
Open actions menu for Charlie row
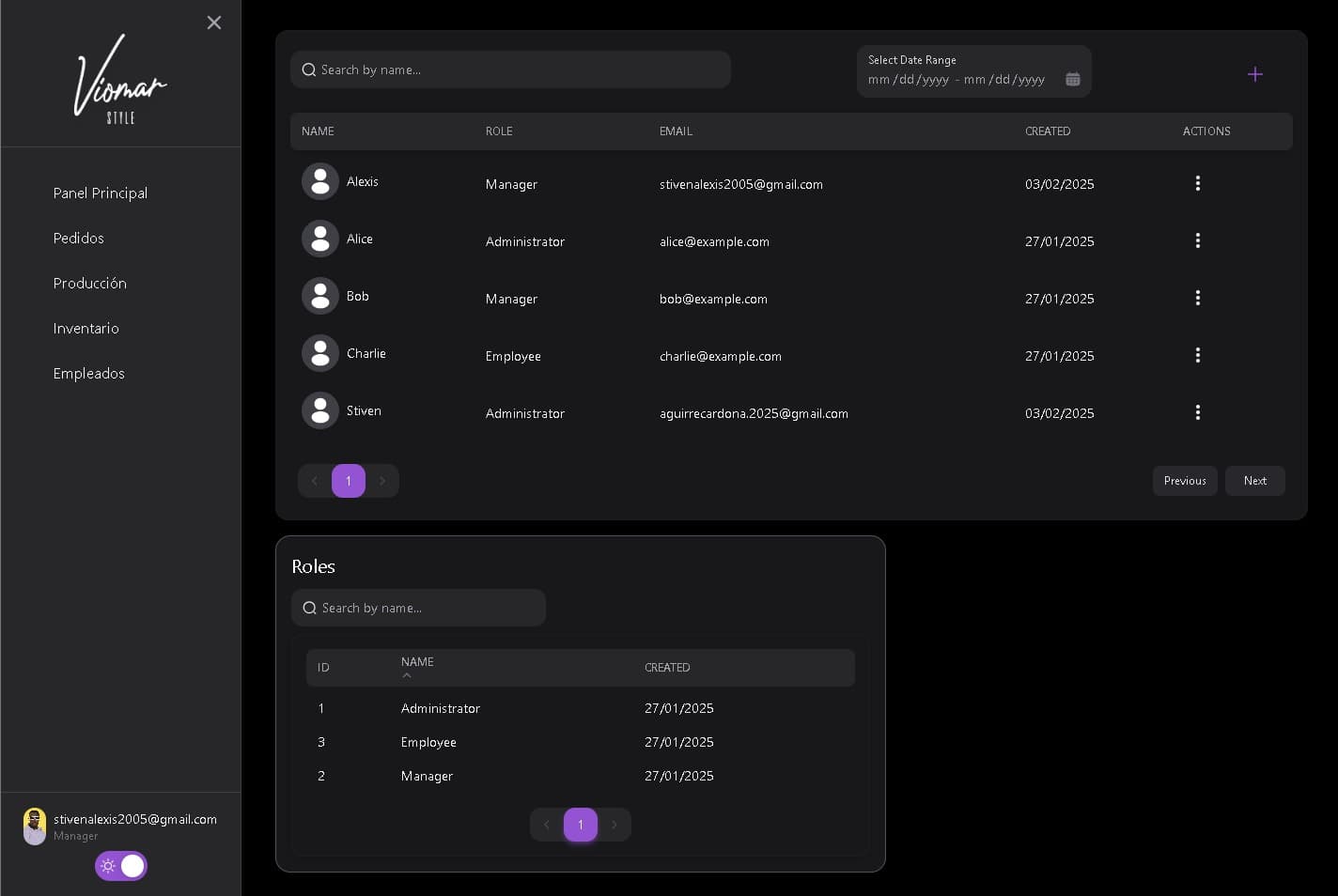click(x=1197, y=355)
